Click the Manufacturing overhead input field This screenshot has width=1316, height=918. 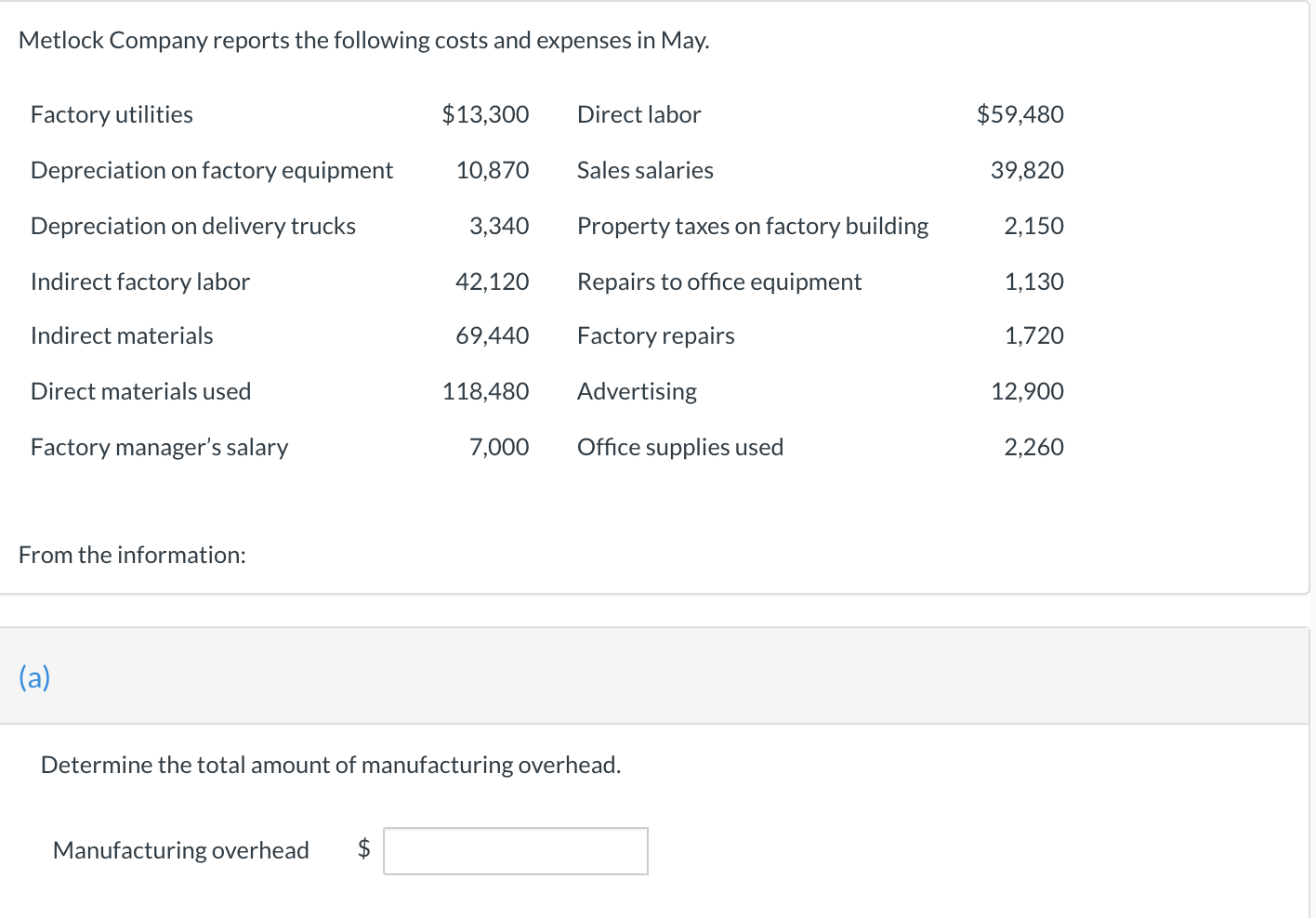tap(516, 851)
